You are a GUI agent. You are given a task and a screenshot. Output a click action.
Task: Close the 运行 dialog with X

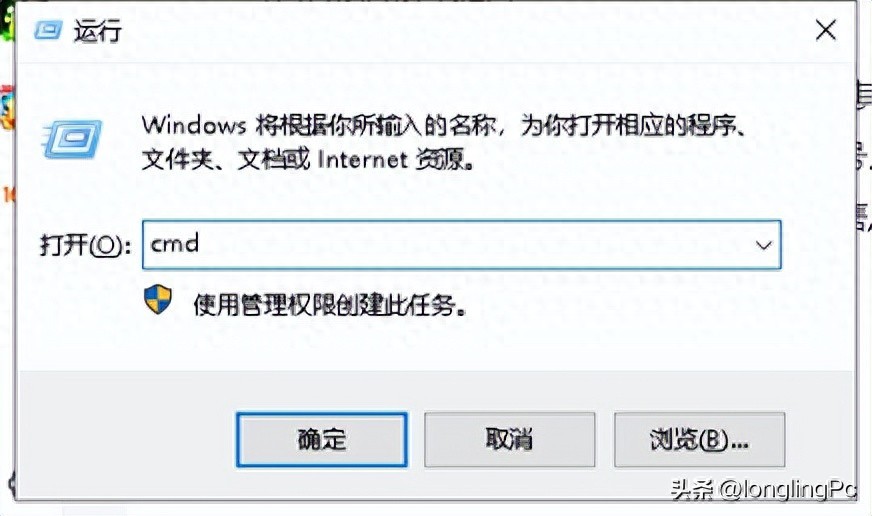tap(826, 30)
